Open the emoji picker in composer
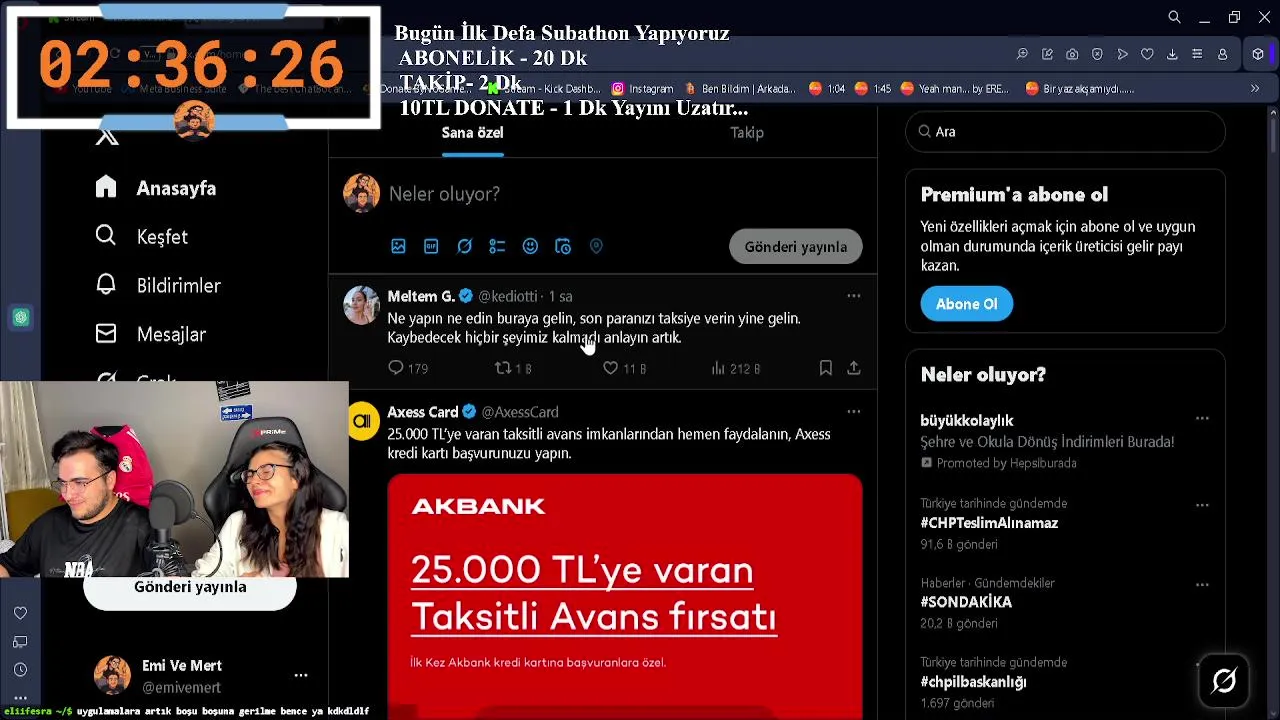 [530, 246]
